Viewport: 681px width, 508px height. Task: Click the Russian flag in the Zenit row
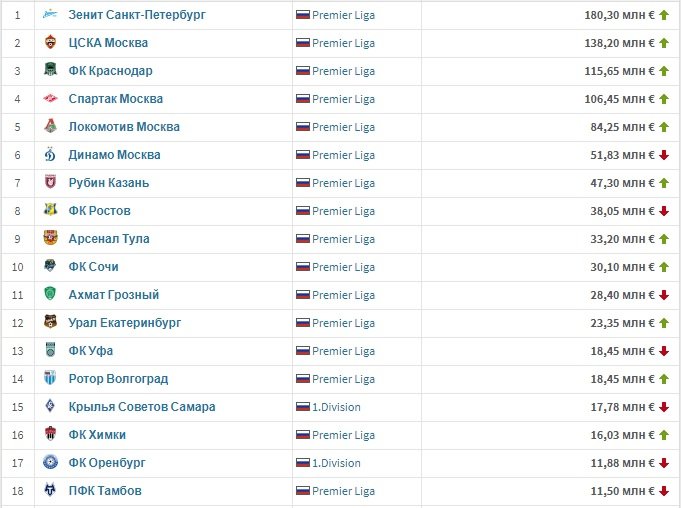coord(303,15)
